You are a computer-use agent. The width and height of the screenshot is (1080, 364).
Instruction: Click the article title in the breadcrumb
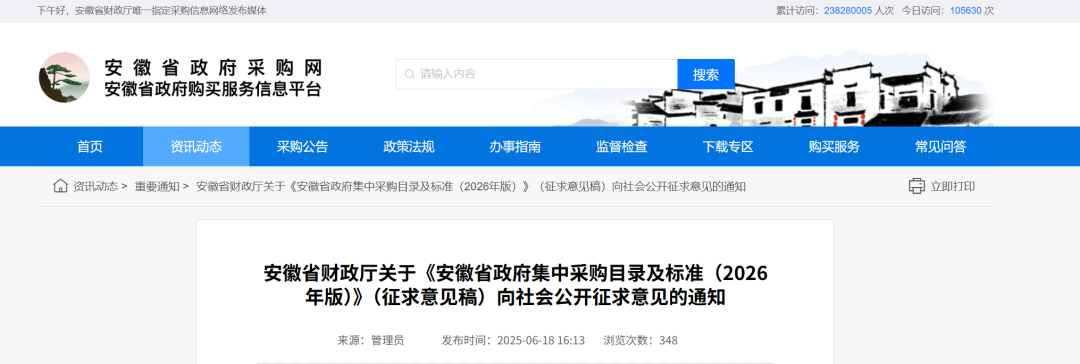(471, 186)
